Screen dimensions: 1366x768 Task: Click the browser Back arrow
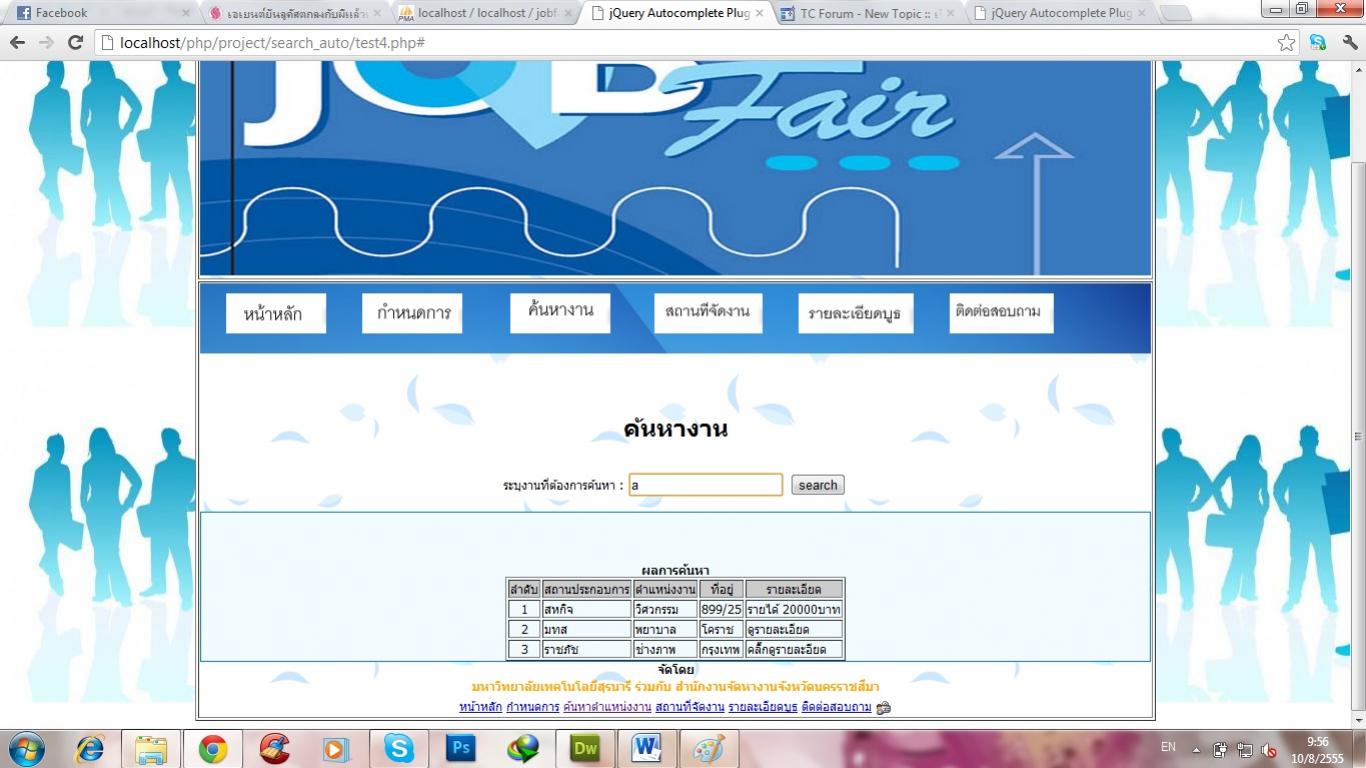(17, 43)
